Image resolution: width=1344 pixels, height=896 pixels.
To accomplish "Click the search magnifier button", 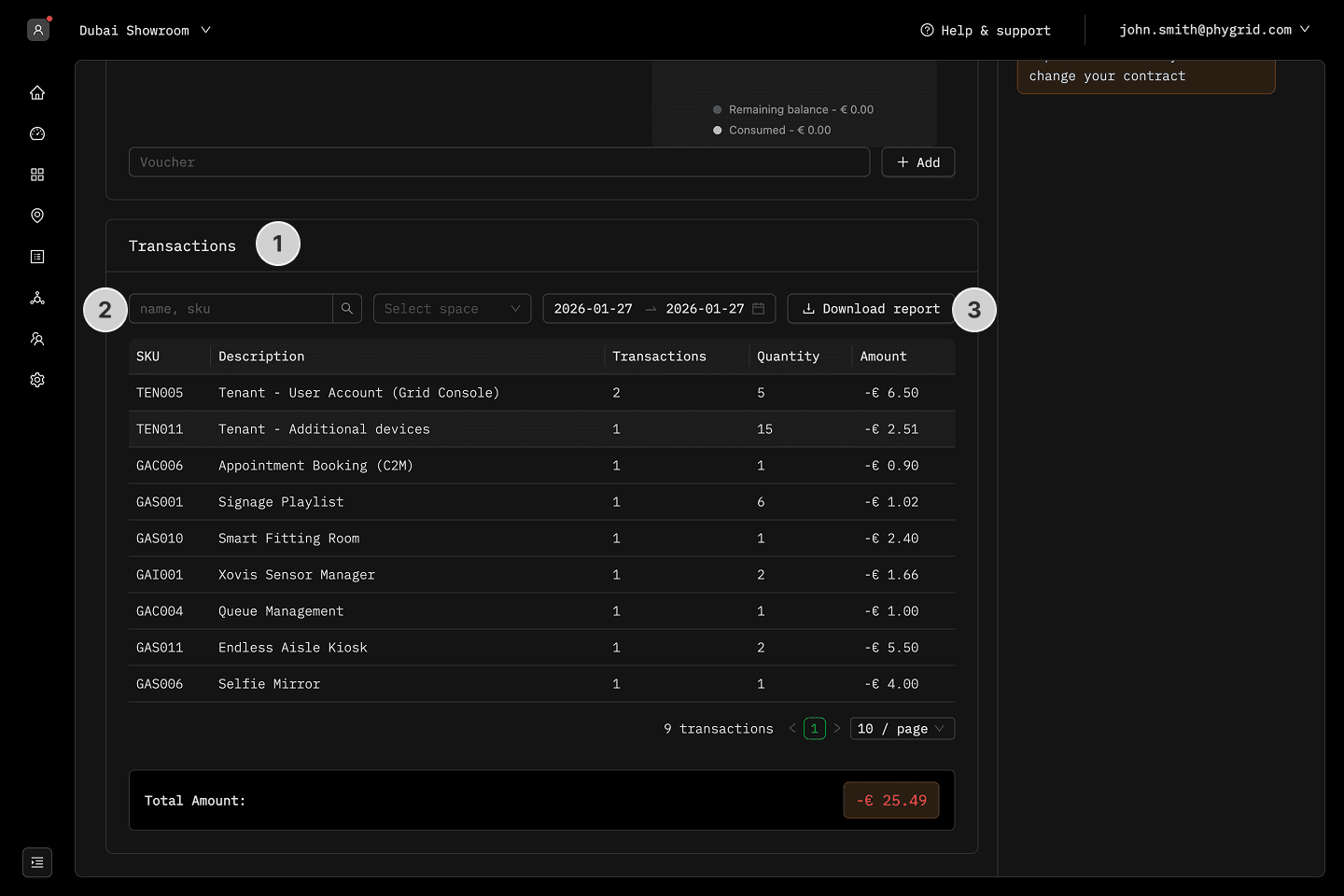I will pyautogui.click(x=347, y=309).
